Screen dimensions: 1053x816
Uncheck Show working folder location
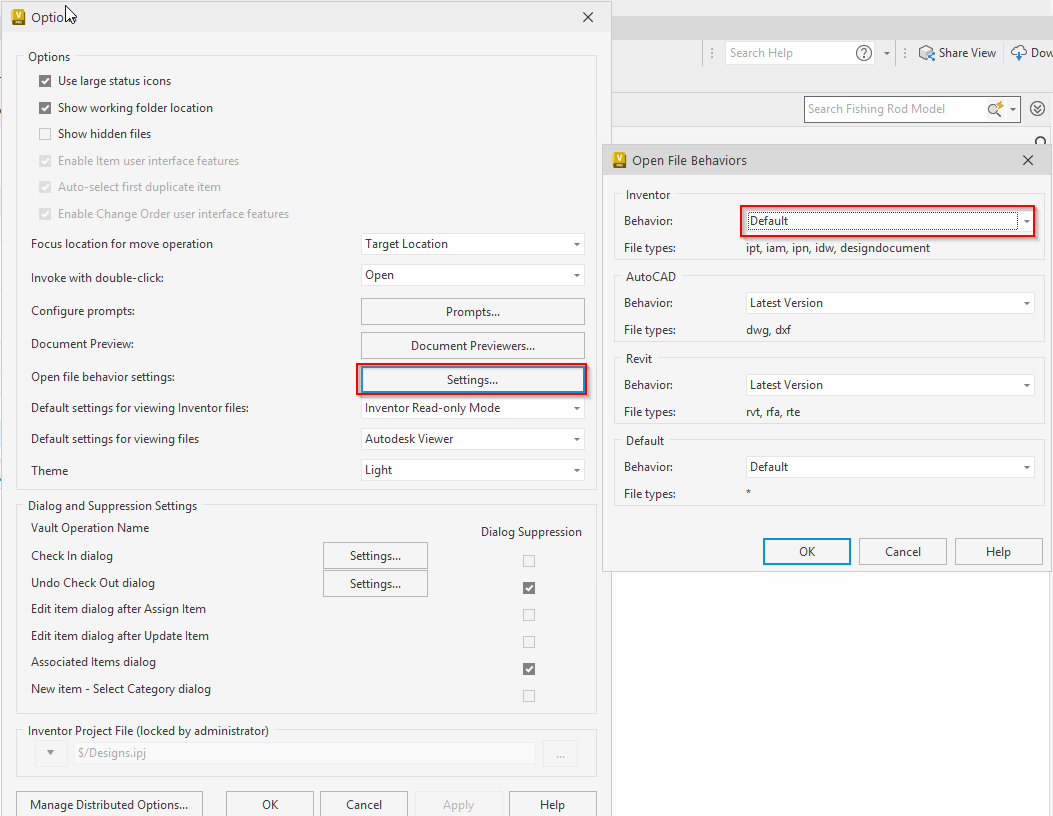coord(45,107)
